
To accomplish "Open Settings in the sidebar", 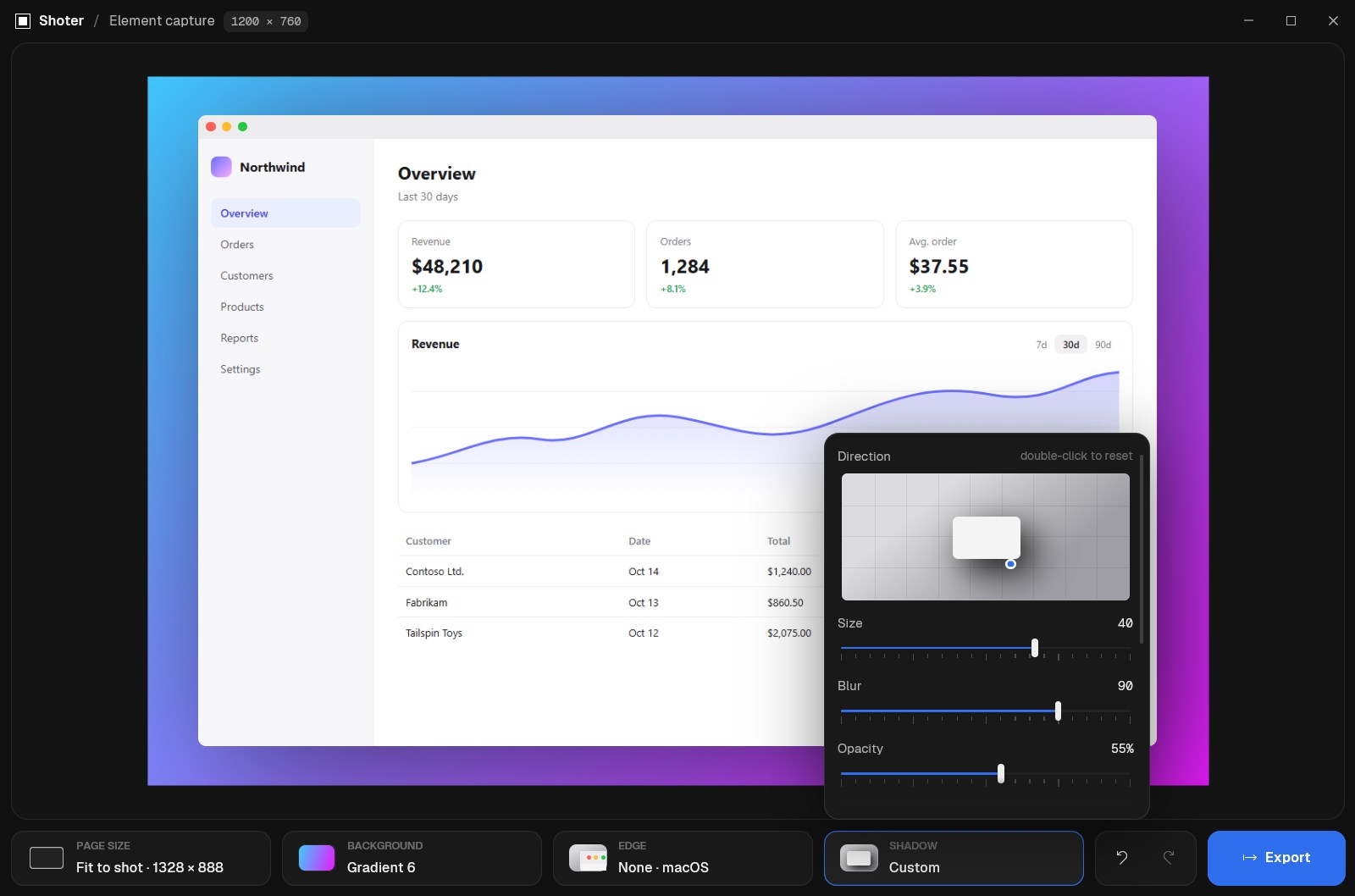I will (285, 369).
